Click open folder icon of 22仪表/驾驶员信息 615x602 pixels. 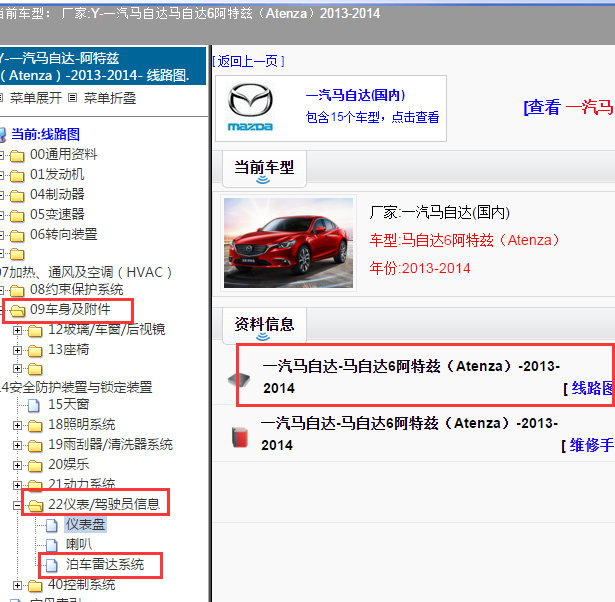[36, 506]
